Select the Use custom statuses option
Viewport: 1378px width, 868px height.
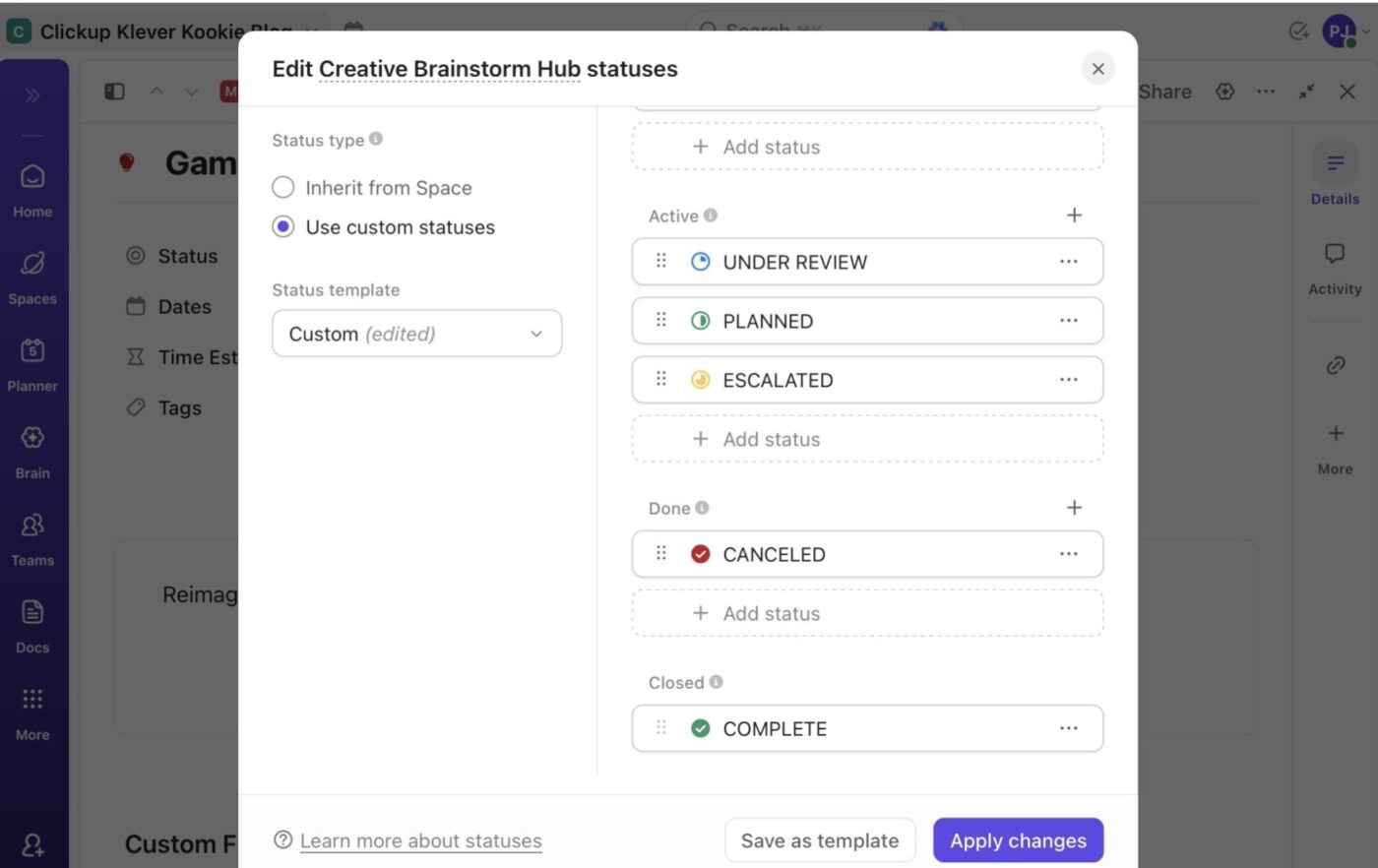[x=282, y=226]
